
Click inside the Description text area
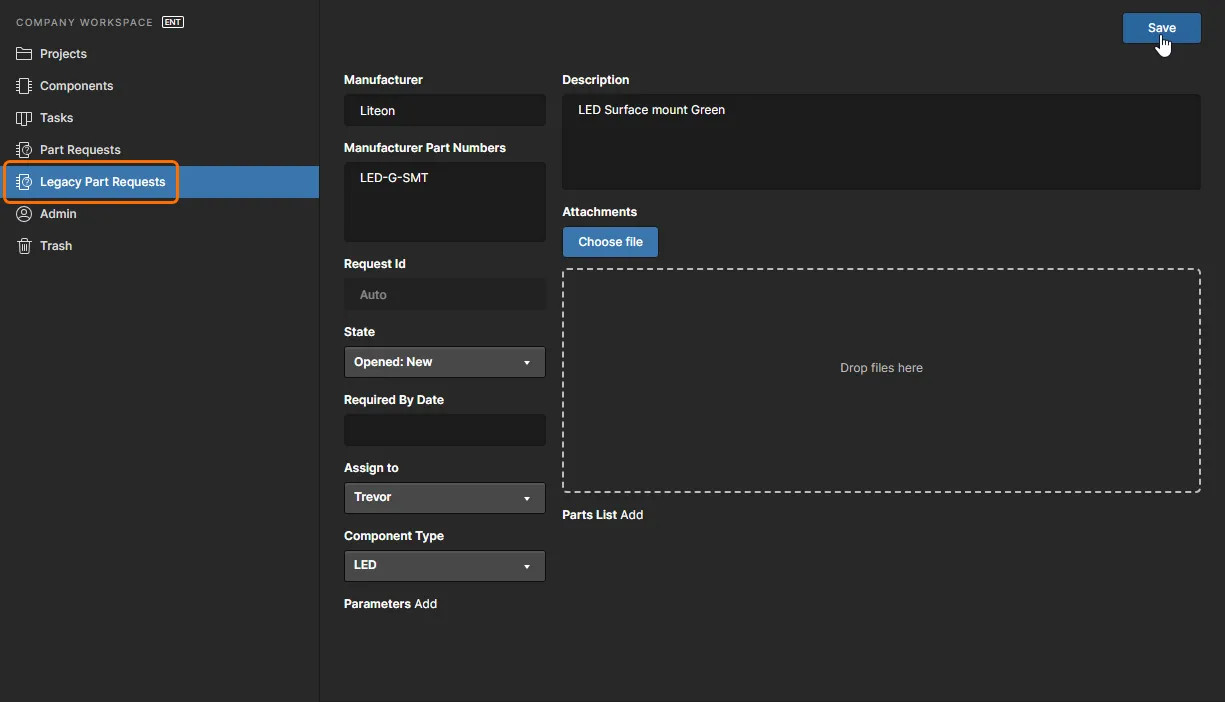880,142
